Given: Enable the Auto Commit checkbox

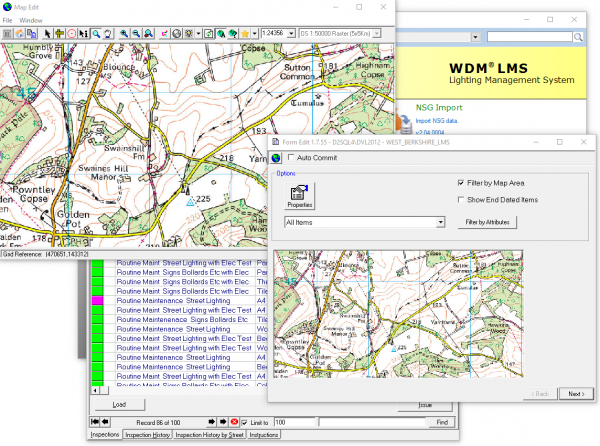Looking at the screenshot, I should 291,158.
